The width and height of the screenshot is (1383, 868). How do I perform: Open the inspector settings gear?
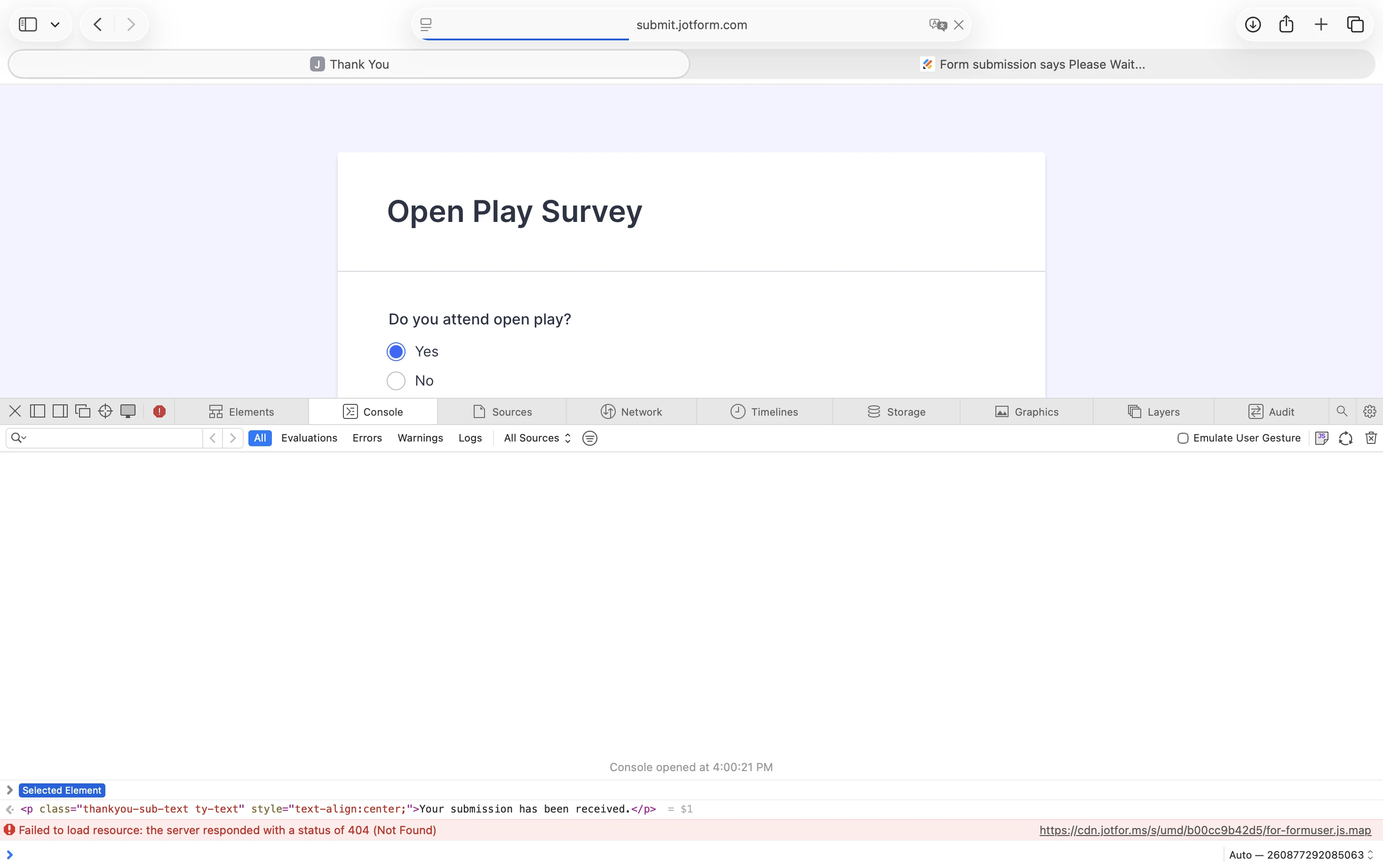[x=1369, y=411]
